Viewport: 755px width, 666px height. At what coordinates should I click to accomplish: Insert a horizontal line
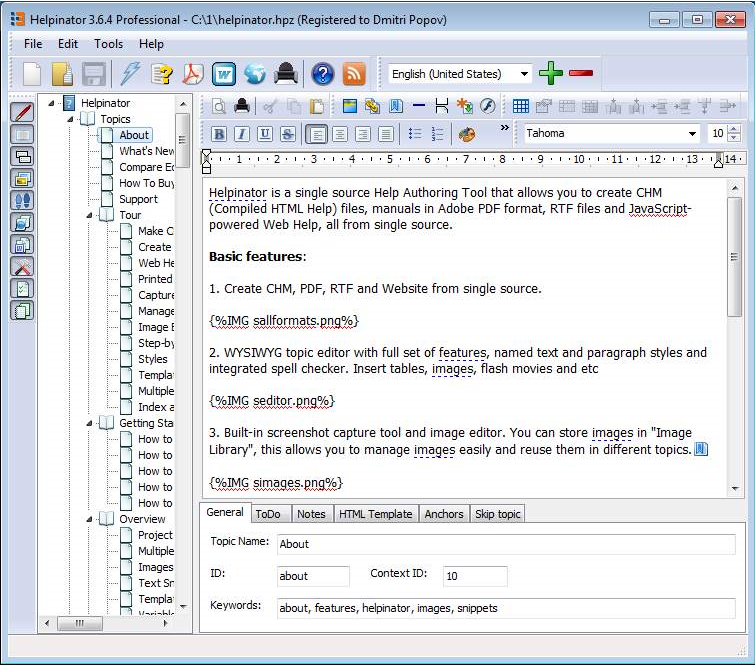[x=419, y=106]
